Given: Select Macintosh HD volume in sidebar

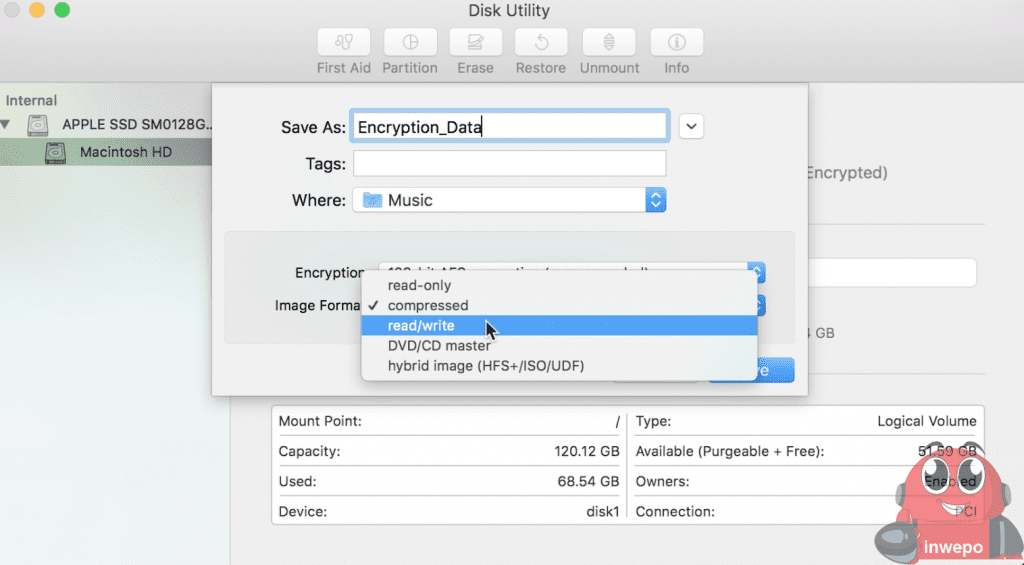Looking at the screenshot, I should [x=125, y=152].
